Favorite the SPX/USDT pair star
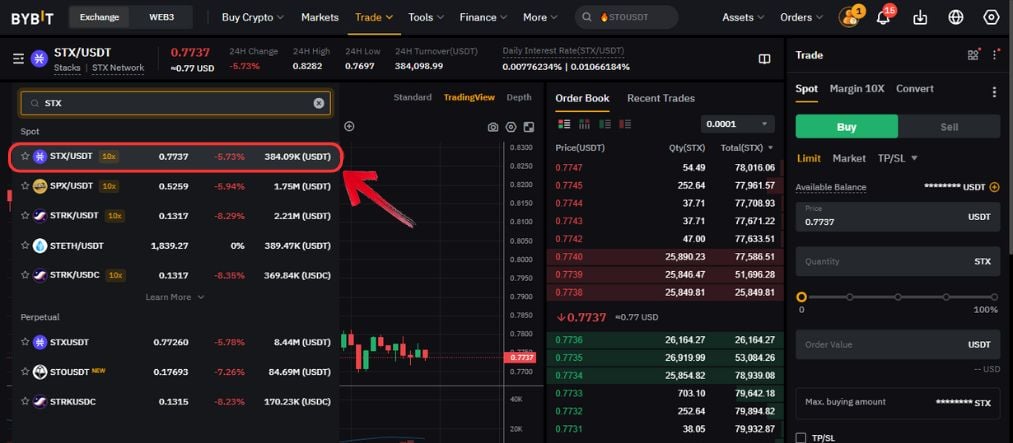Viewport: 1013px width, 443px height. coord(25,186)
